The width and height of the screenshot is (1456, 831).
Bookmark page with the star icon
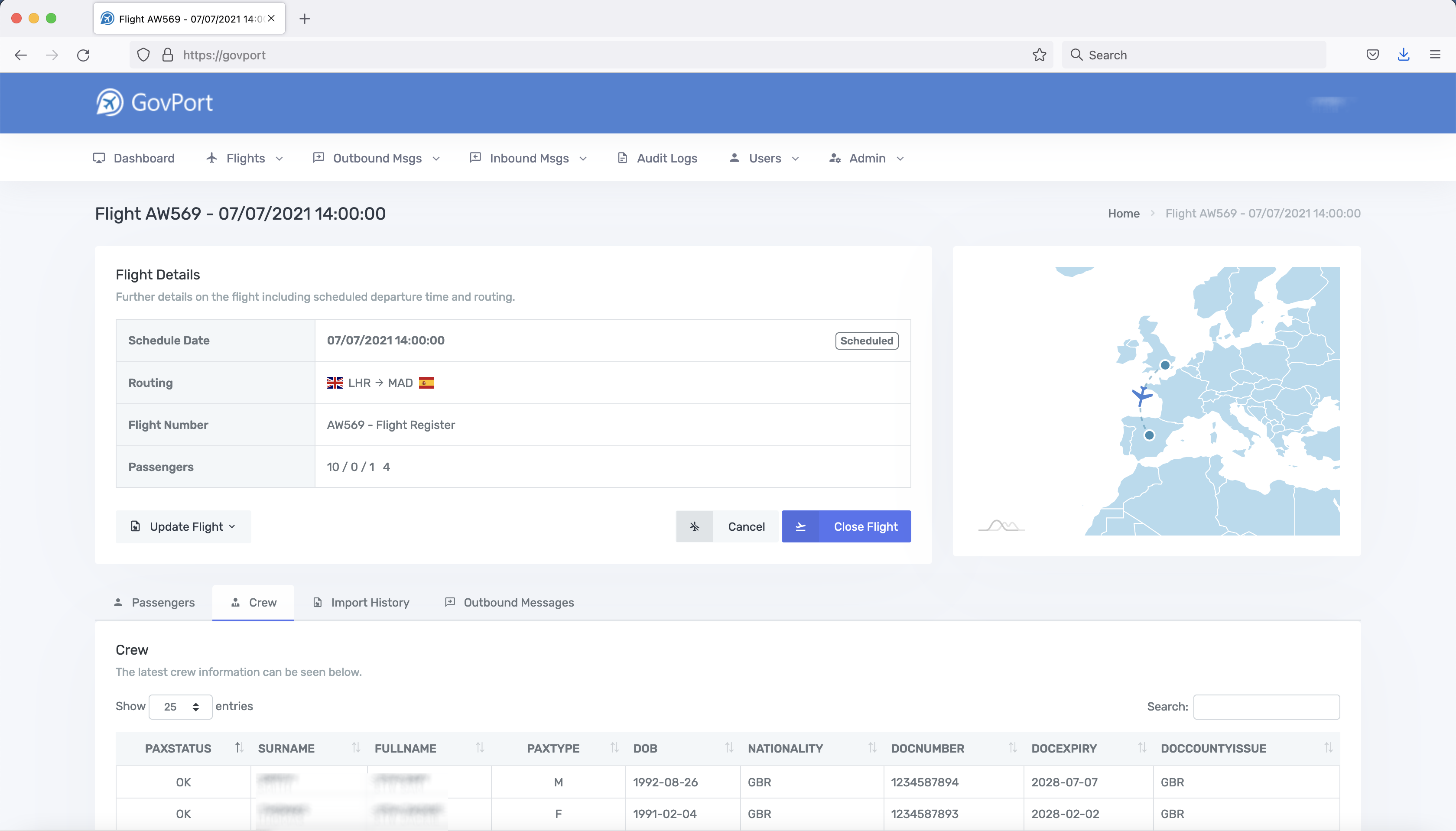(1039, 55)
